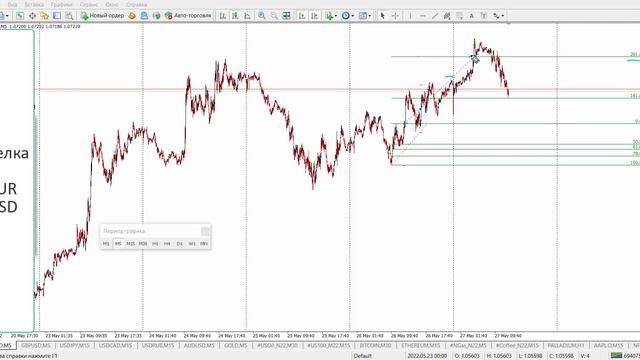Click the signal icon left of Авто-торговля
This screenshot has height=360, width=640.
[x=156, y=16]
